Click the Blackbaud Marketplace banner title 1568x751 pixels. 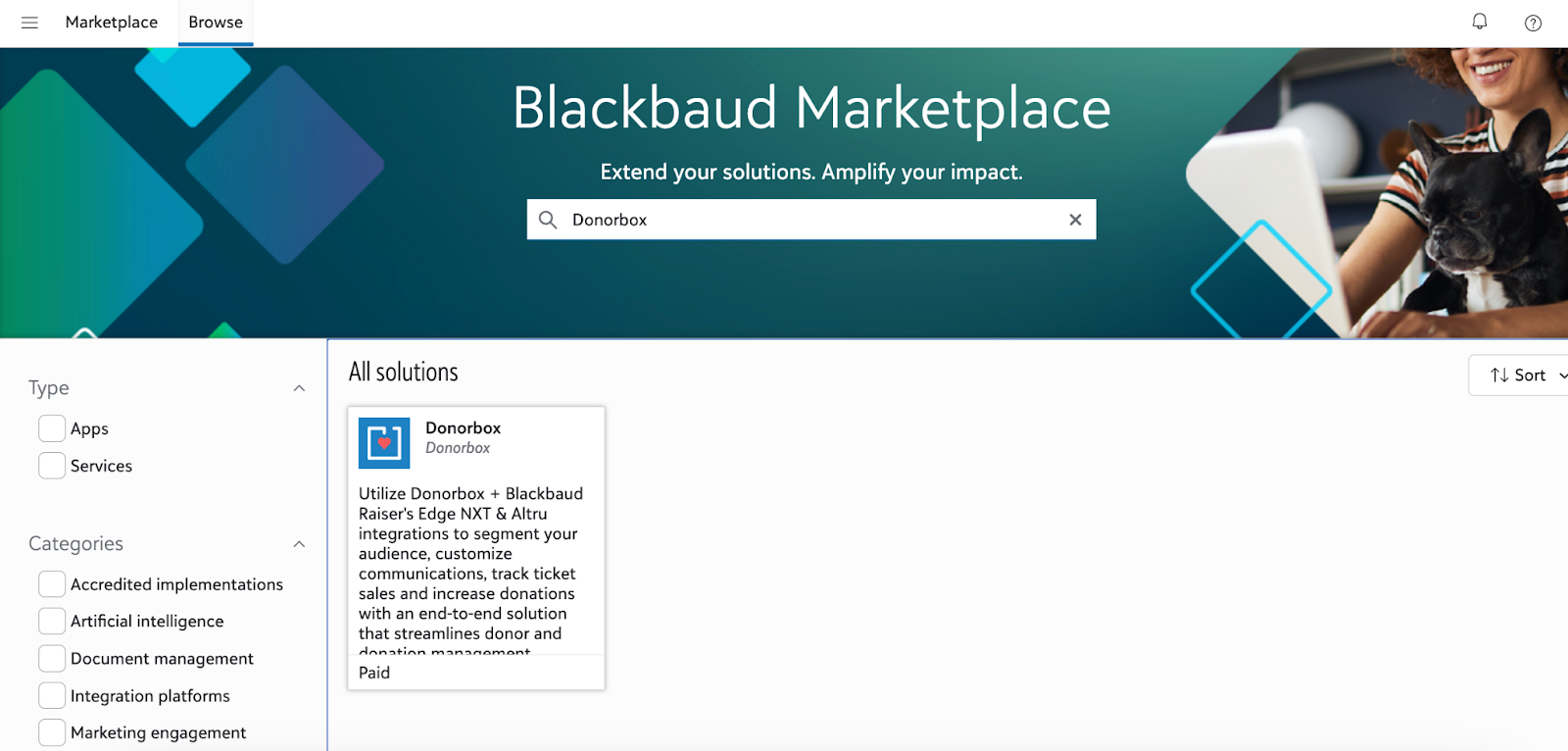coord(811,108)
